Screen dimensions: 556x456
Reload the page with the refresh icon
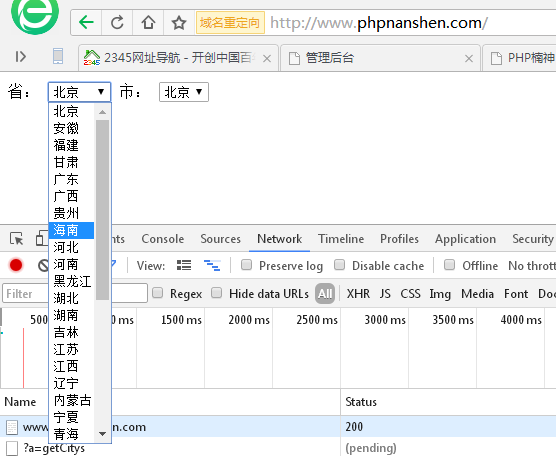point(117,23)
